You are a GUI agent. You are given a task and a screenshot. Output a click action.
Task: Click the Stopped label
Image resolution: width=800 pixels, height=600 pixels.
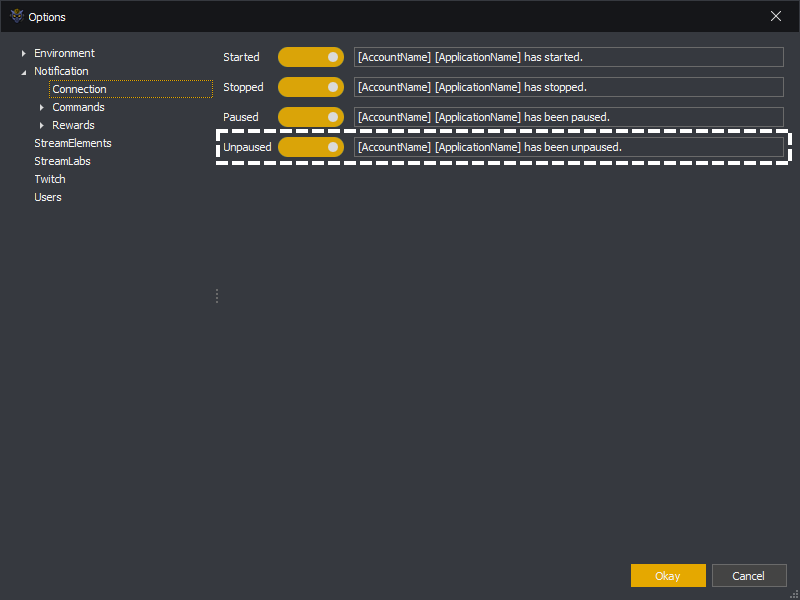click(243, 87)
